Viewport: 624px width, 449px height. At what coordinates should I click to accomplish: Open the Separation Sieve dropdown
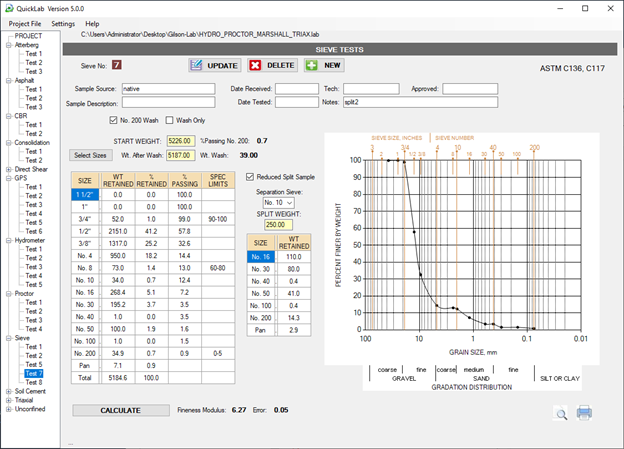pyautogui.click(x=278, y=203)
